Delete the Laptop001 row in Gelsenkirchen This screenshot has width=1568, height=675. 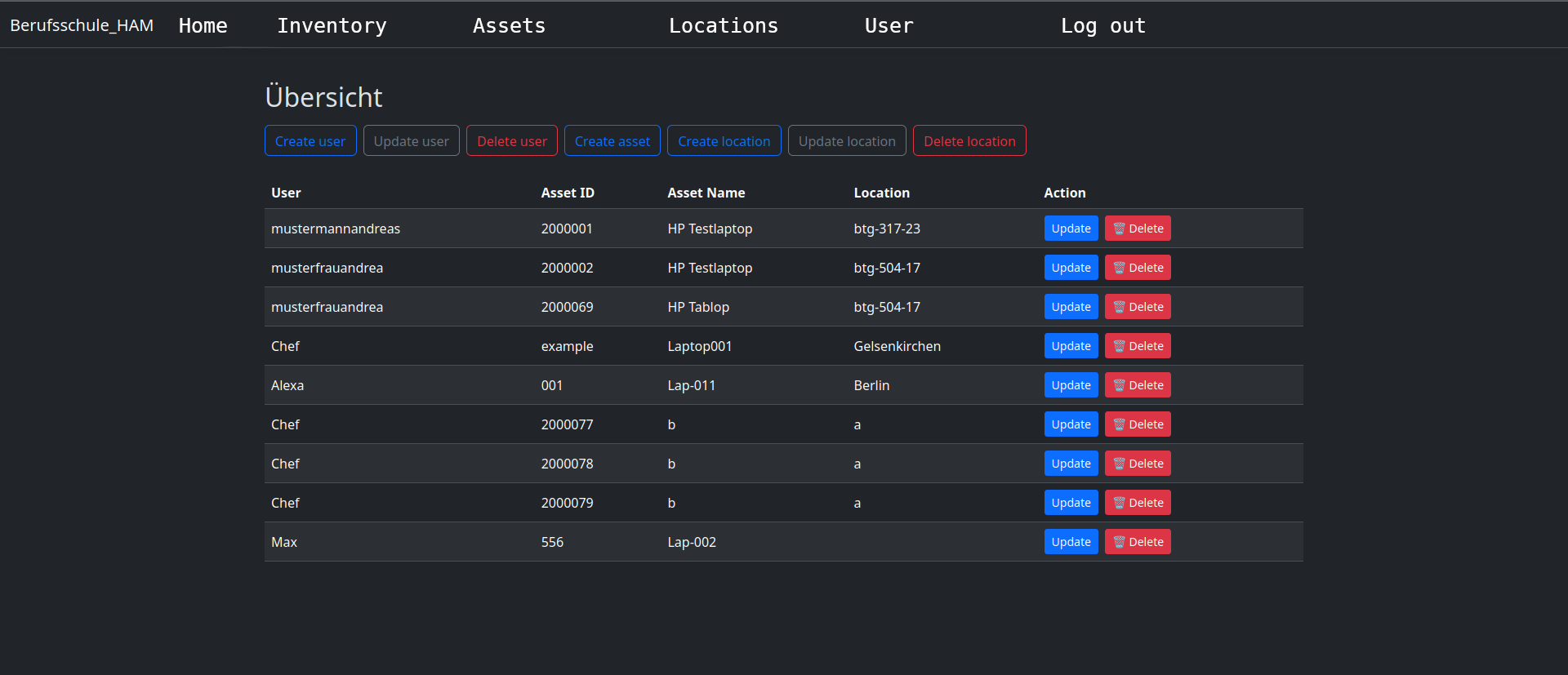coord(1137,346)
